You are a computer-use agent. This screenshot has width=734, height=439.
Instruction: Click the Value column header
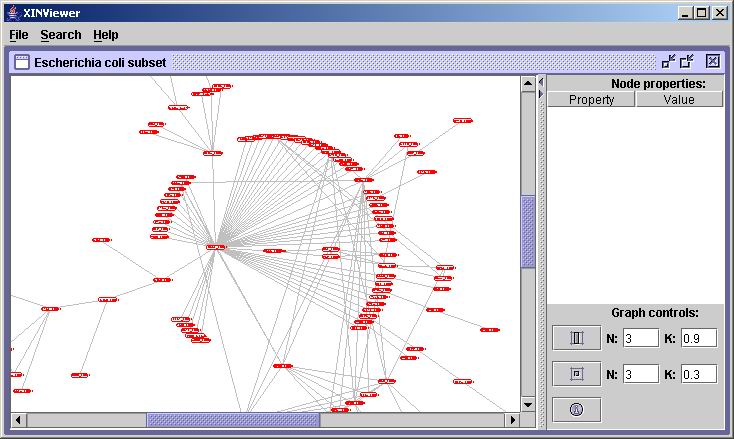coord(679,99)
